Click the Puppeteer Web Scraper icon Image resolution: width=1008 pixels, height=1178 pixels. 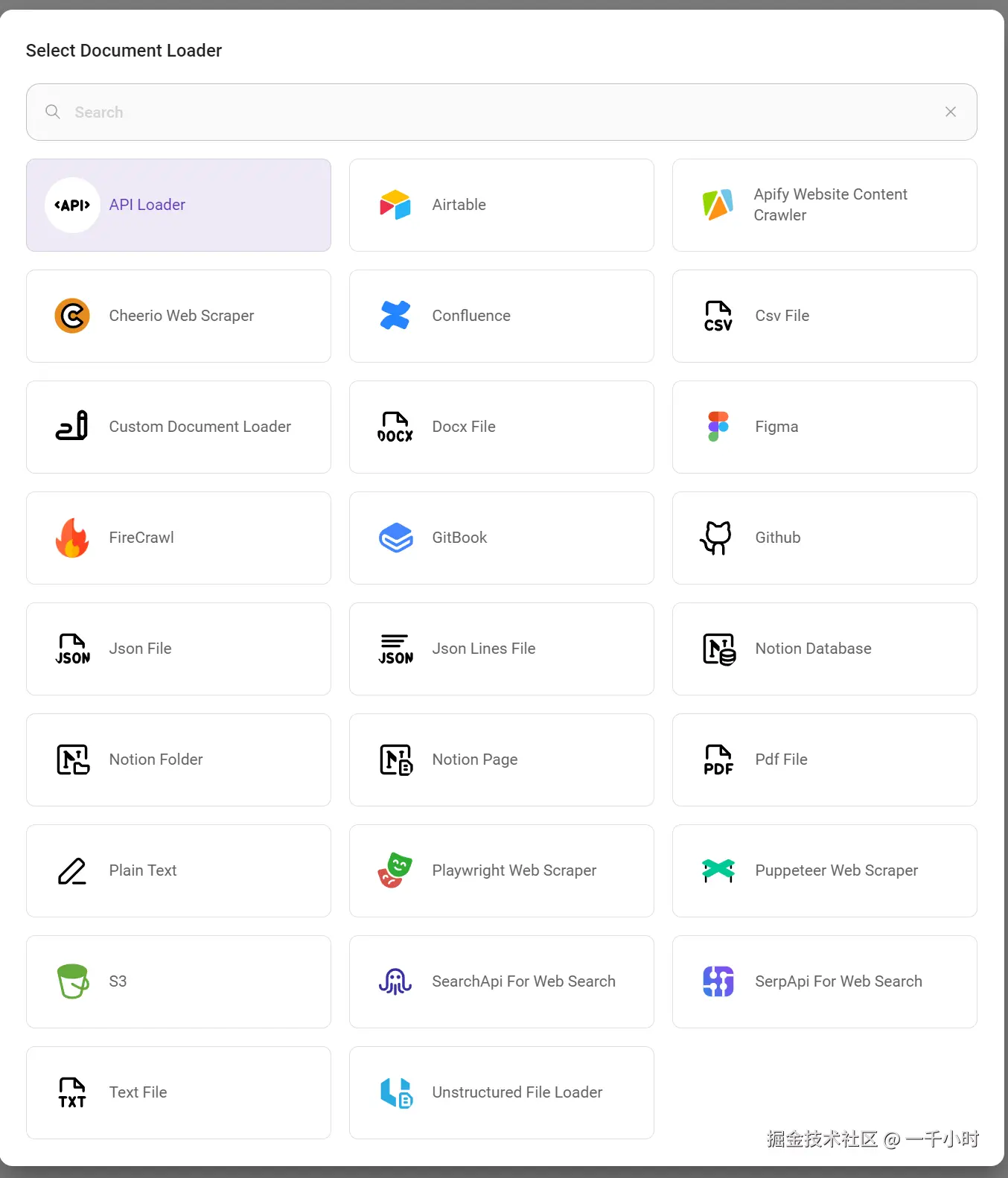tap(718, 870)
